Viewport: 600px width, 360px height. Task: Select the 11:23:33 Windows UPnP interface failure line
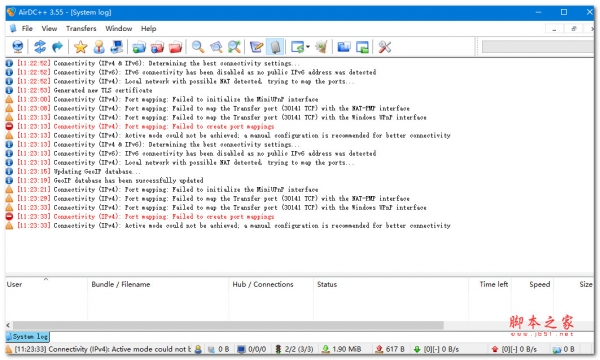point(222,208)
